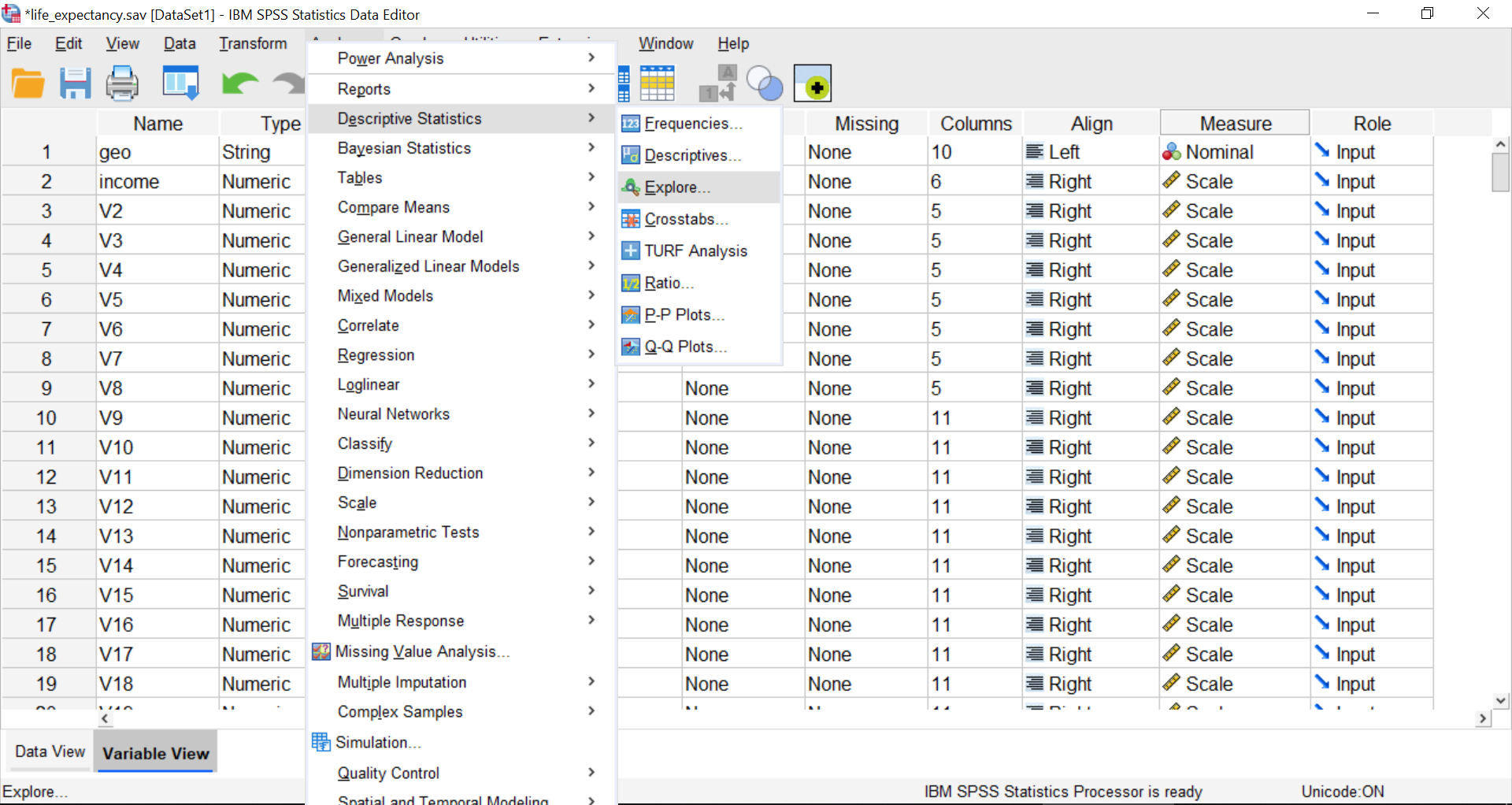Expand the Dimension Reduction submenu
1512x805 pixels.
click(x=460, y=473)
